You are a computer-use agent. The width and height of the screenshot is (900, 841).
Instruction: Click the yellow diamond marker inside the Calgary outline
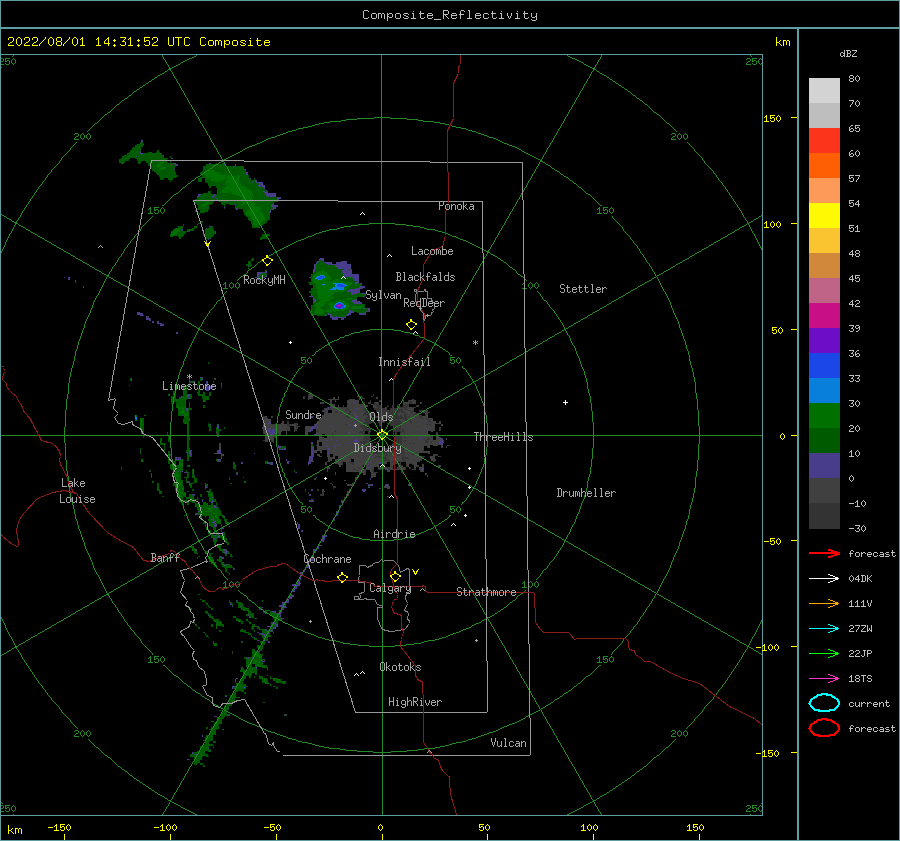pos(395,576)
